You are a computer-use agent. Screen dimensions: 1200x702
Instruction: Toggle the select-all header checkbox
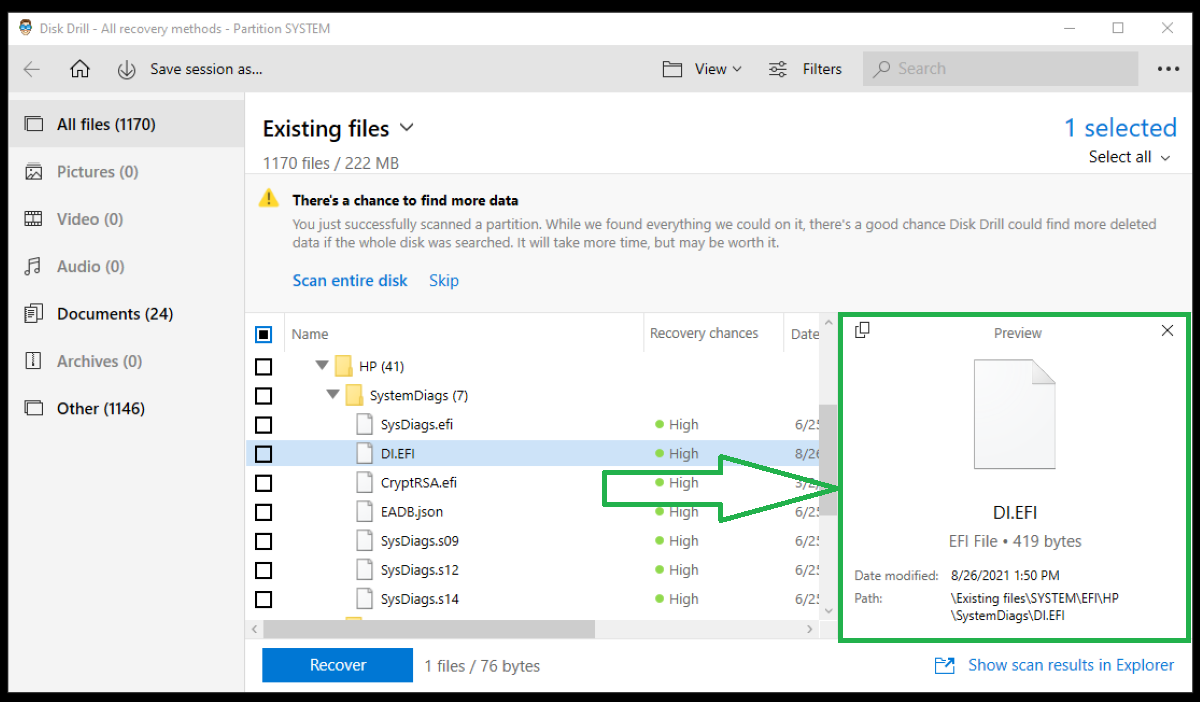tap(264, 334)
